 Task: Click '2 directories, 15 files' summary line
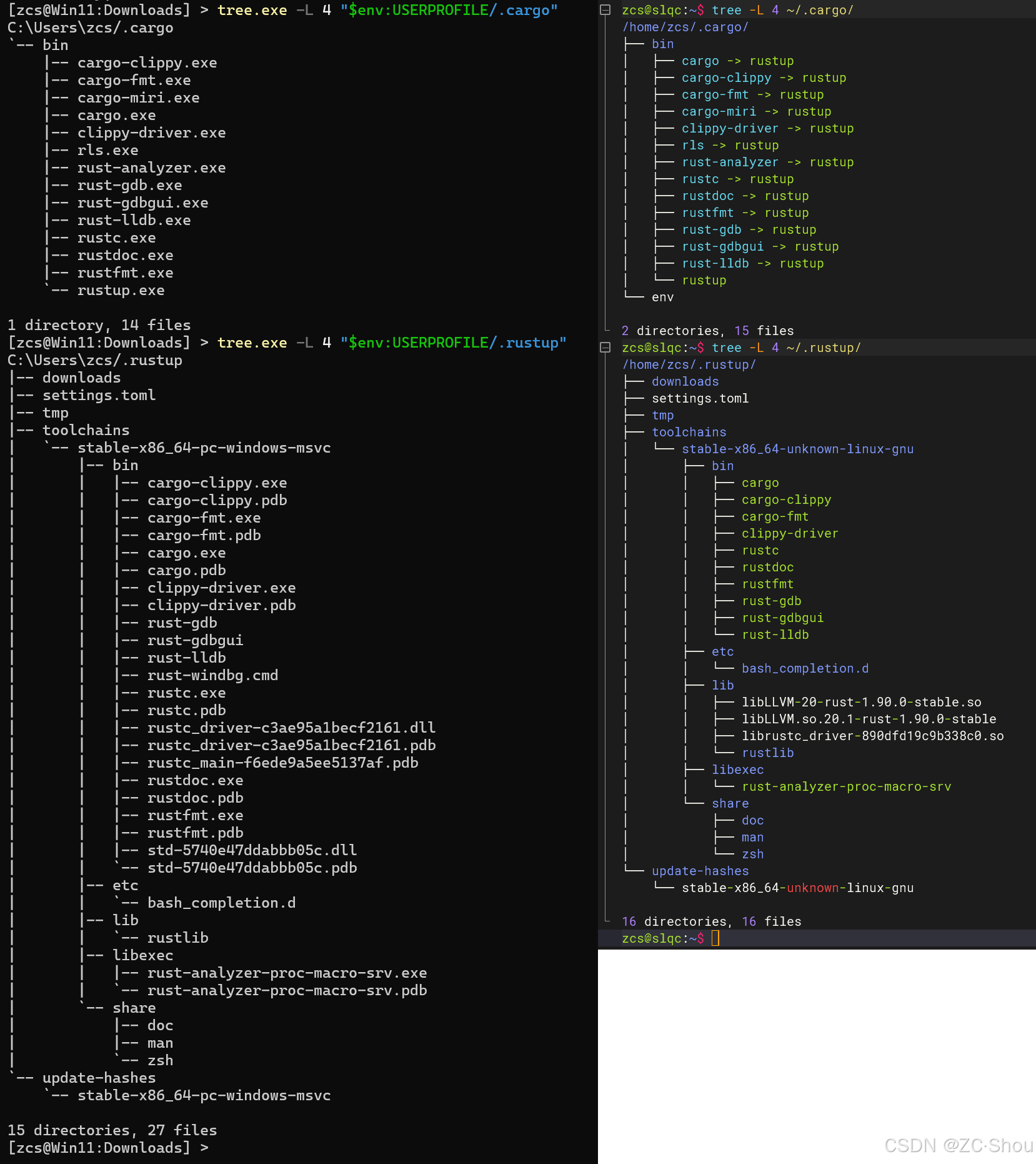(707, 331)
